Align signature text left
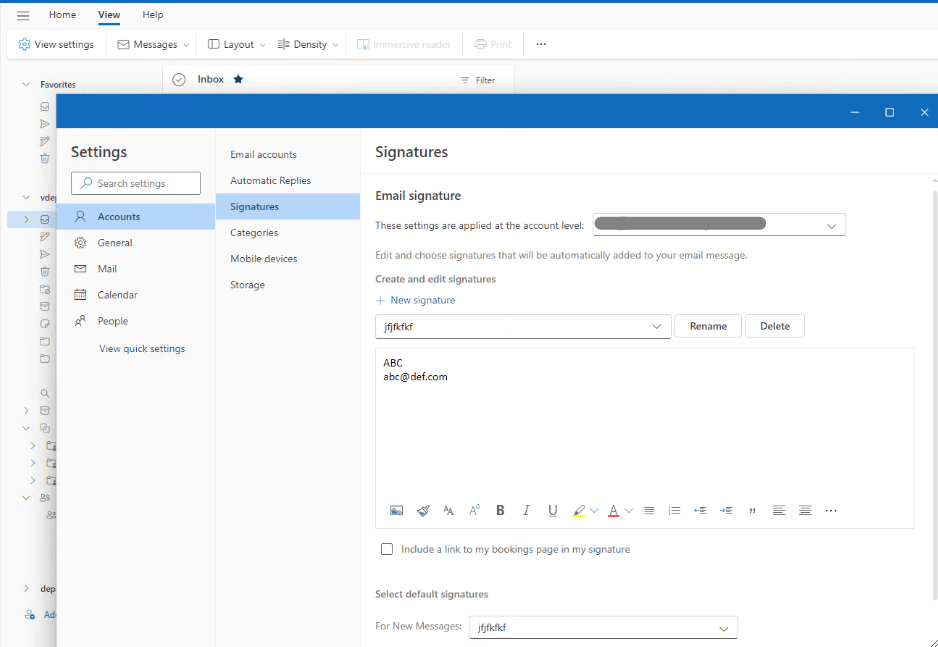This screenshot has width=938, height=647. point(779,511)
